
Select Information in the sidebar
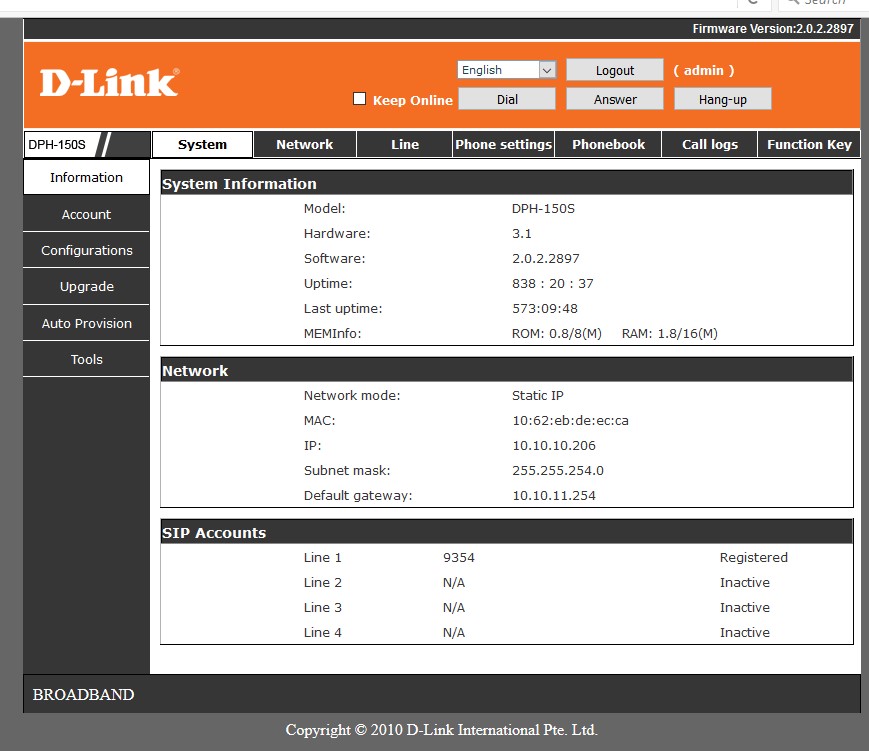[x=87, y=178]
